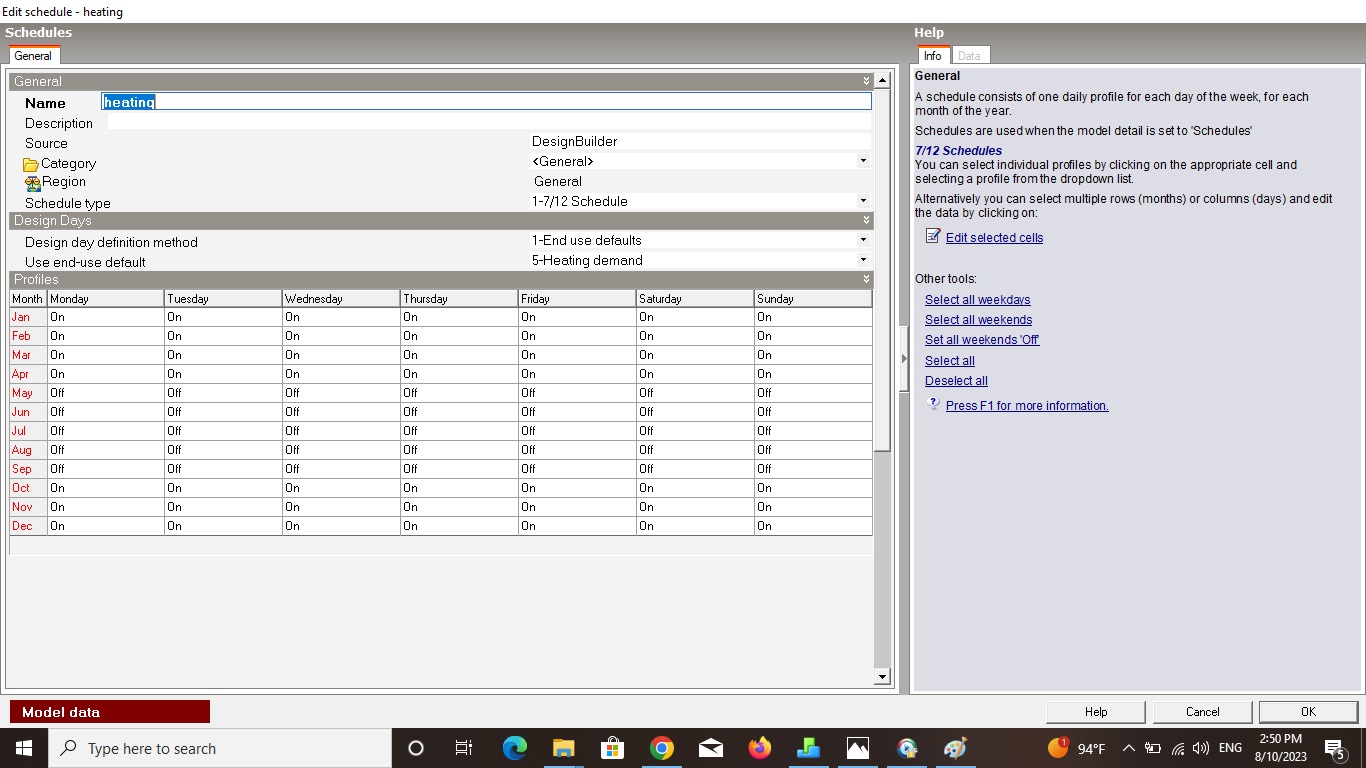Collapse the Design Days section header
Screen dimensions: 1366x768
866,220
